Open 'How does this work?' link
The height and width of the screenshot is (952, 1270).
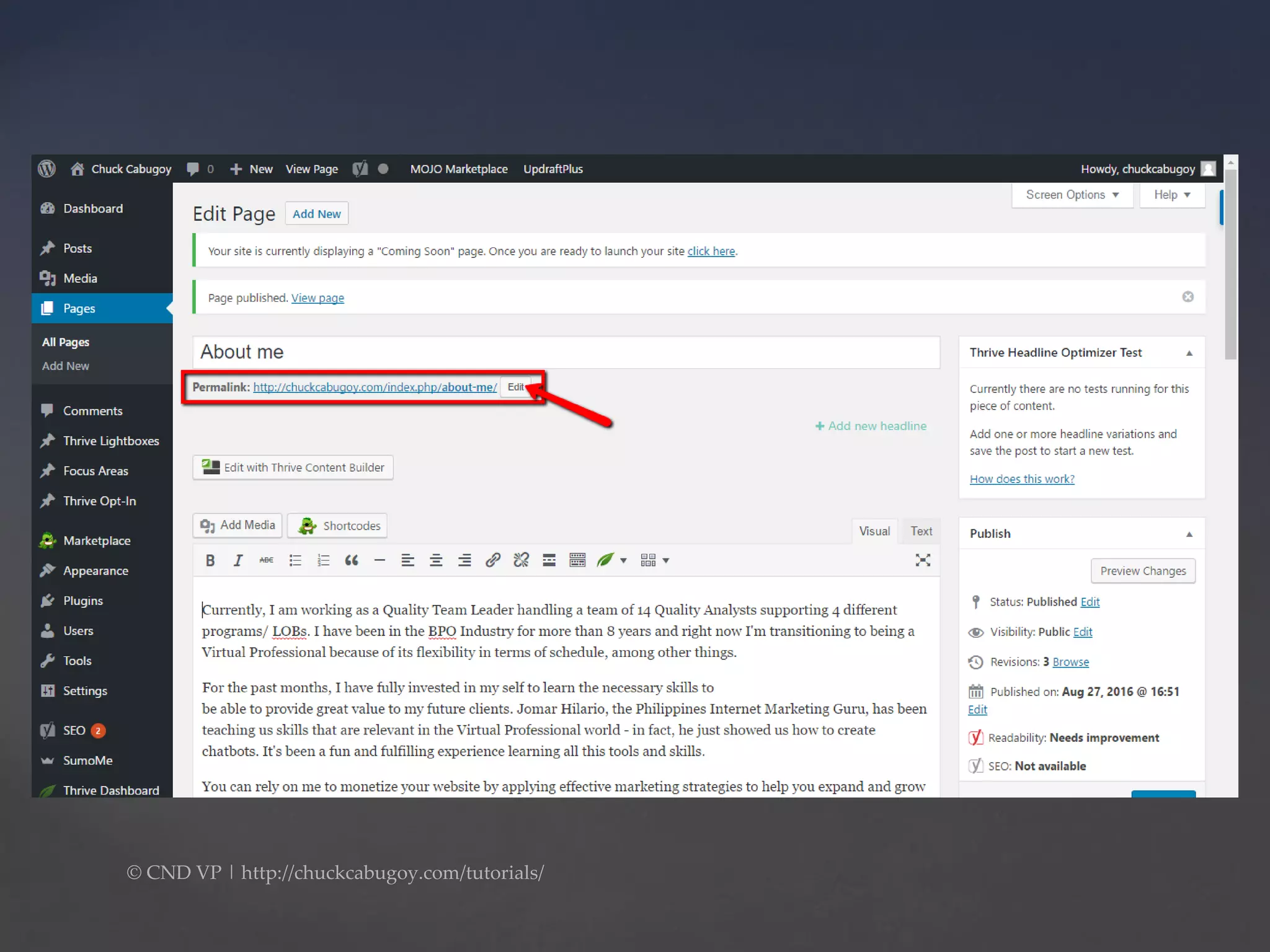pyautogui.click(x=1022, y=479)
